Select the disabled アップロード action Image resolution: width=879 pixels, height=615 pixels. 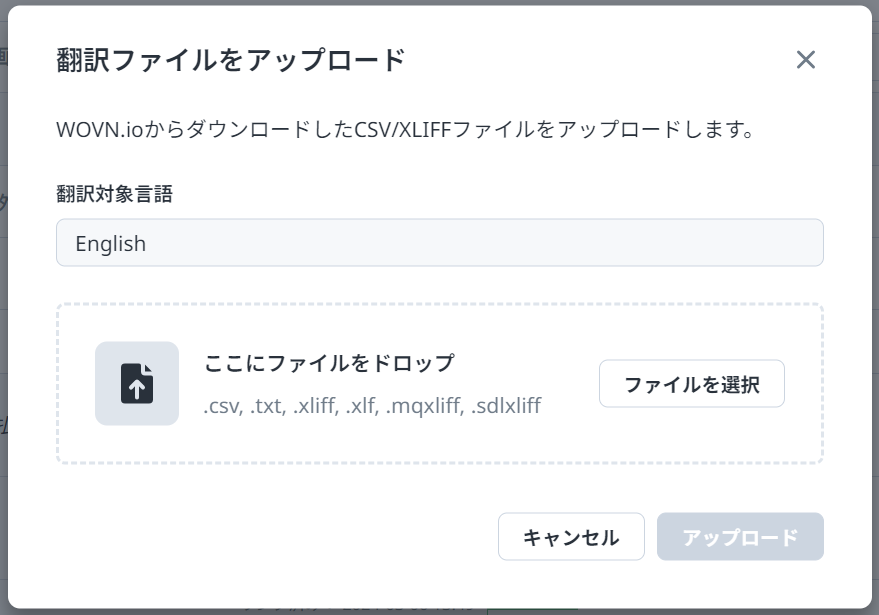pyautogui.click(x=740, y=536)
